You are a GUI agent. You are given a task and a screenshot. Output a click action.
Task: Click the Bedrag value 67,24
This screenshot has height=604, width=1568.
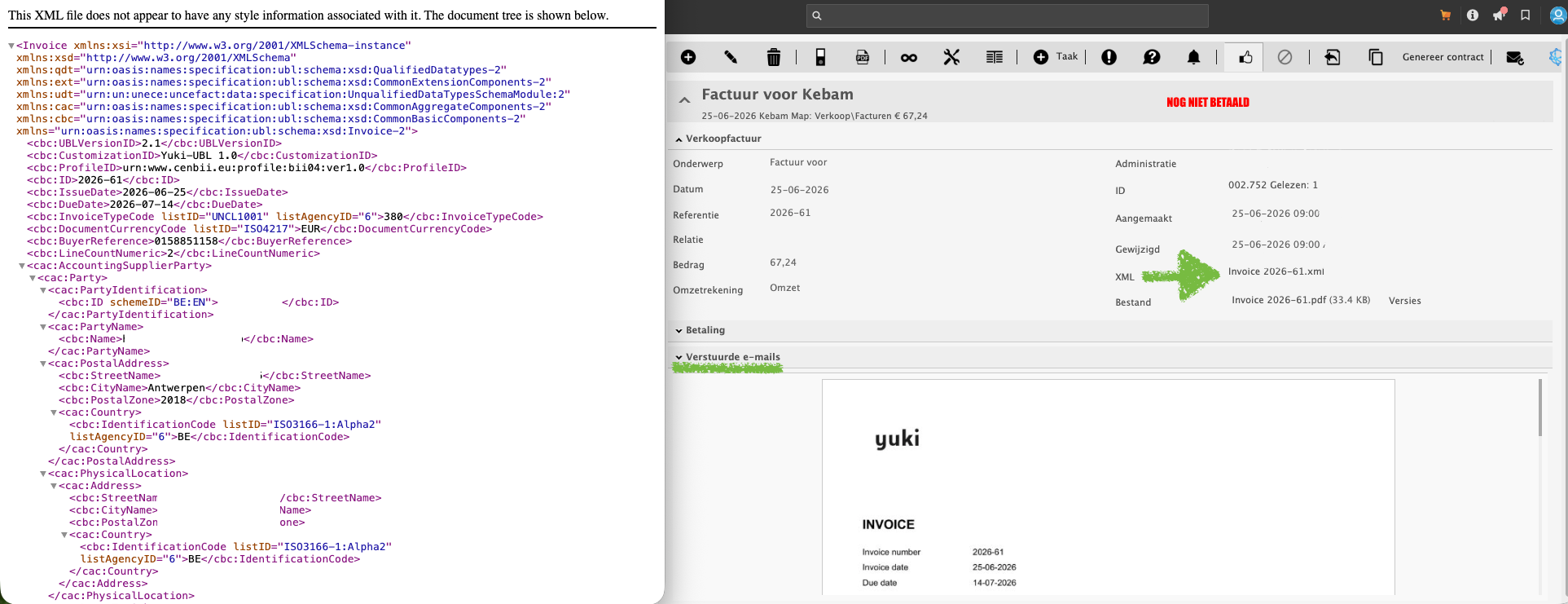click(x=783, y=262)
